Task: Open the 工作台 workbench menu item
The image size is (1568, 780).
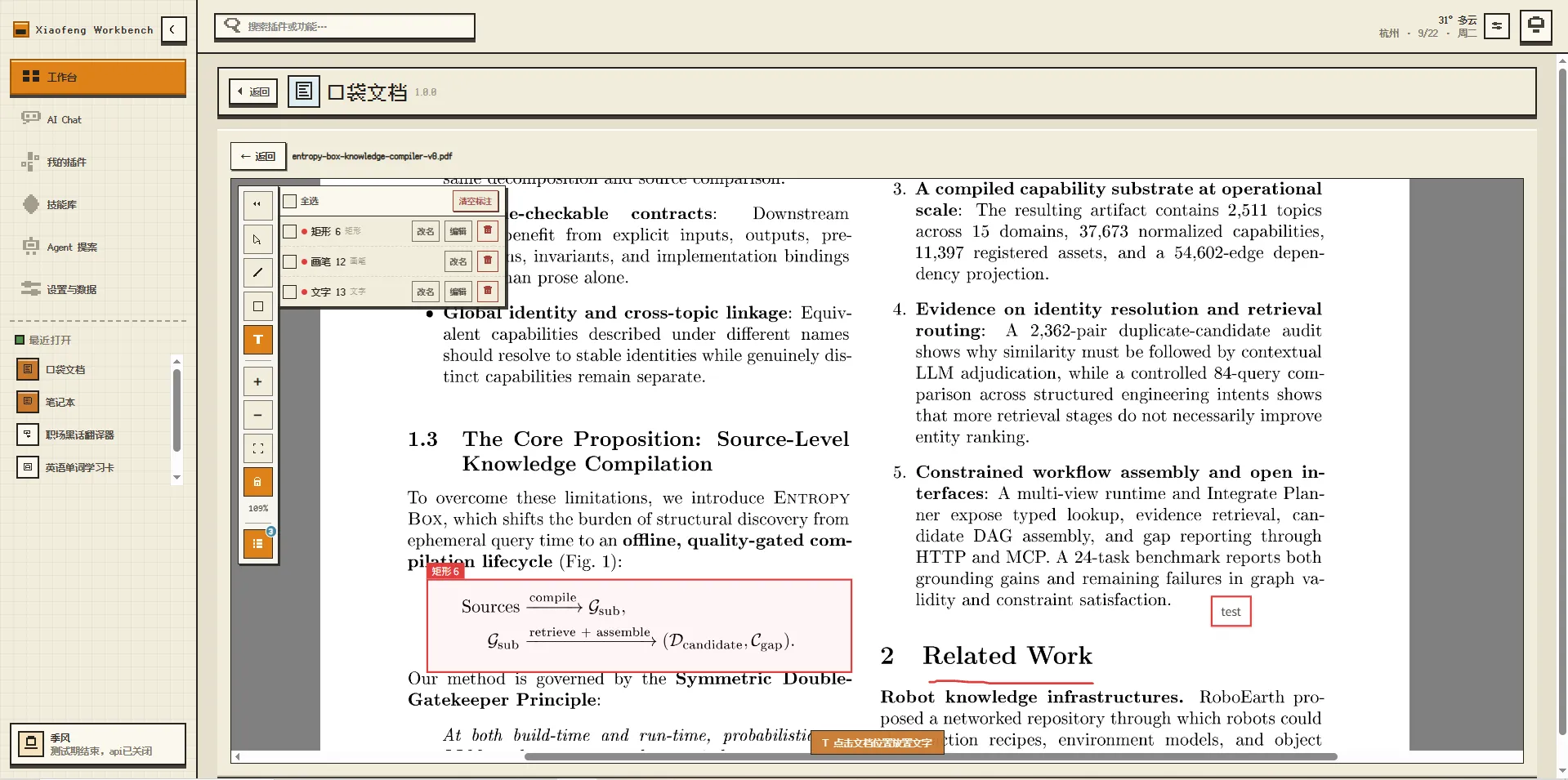Action: (x=98, y=77)
